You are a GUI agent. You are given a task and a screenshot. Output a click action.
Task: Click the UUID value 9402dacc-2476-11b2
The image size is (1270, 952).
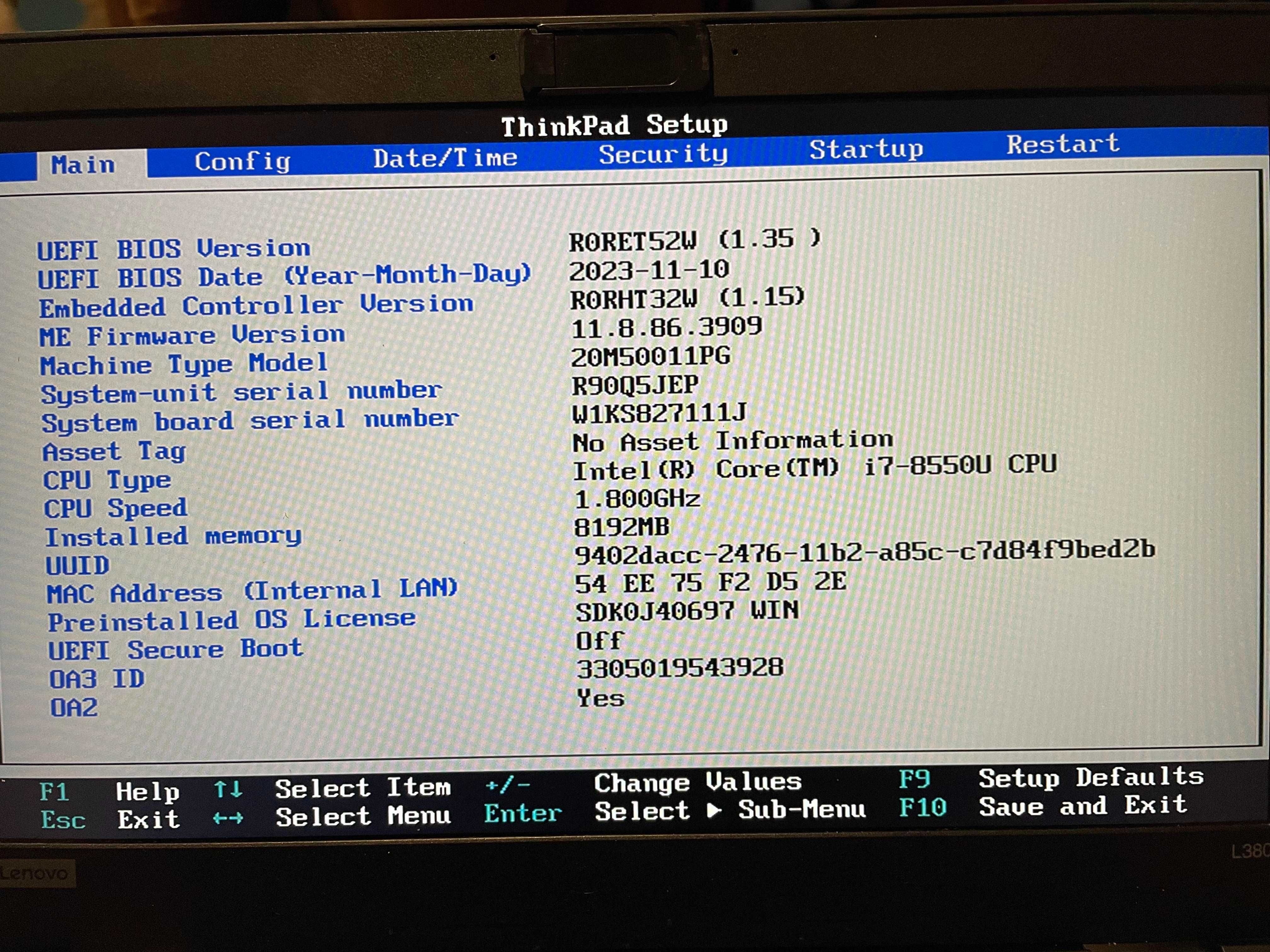(x=865, y=552)
